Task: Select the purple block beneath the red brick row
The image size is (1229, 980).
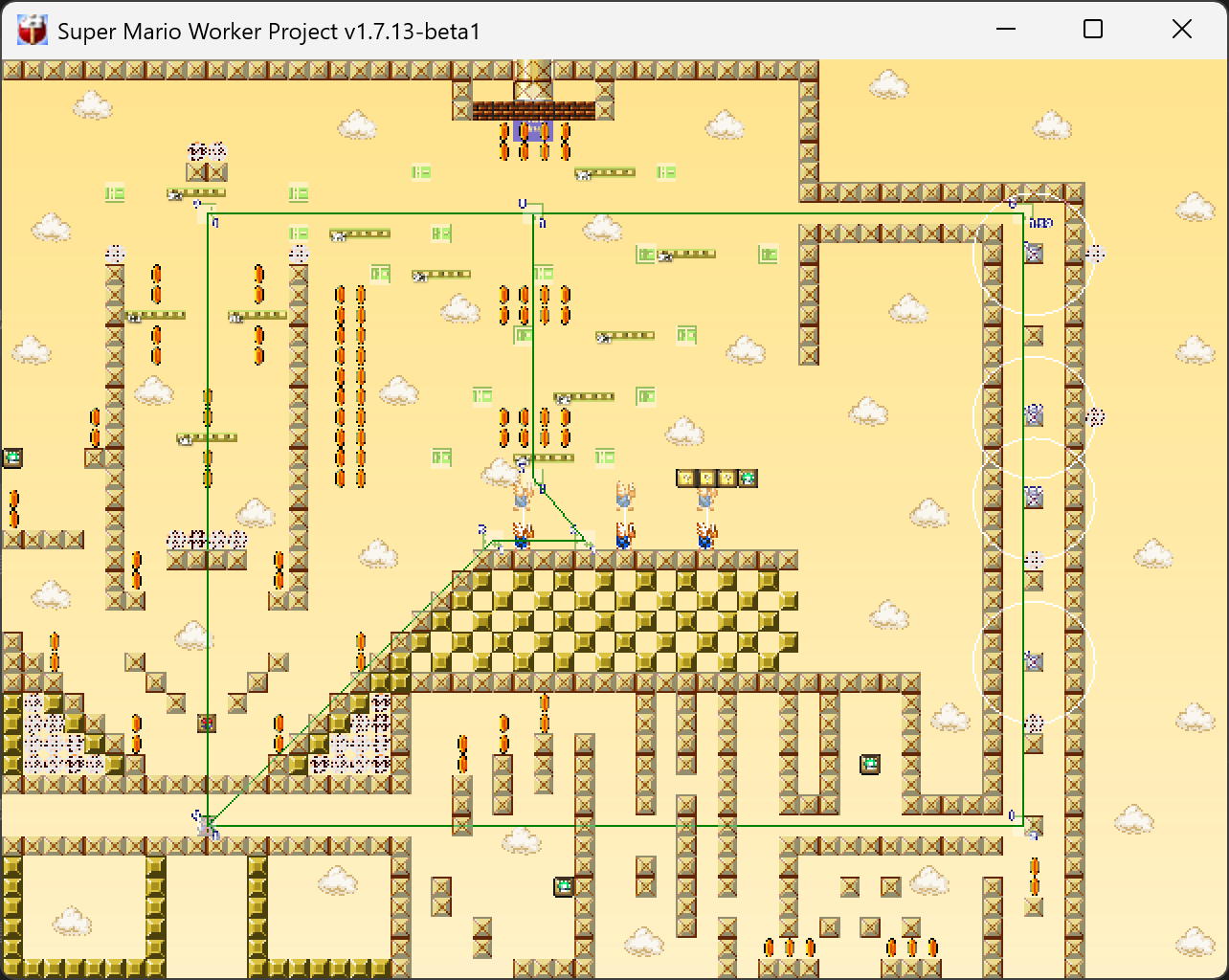Action: point(533,130)
